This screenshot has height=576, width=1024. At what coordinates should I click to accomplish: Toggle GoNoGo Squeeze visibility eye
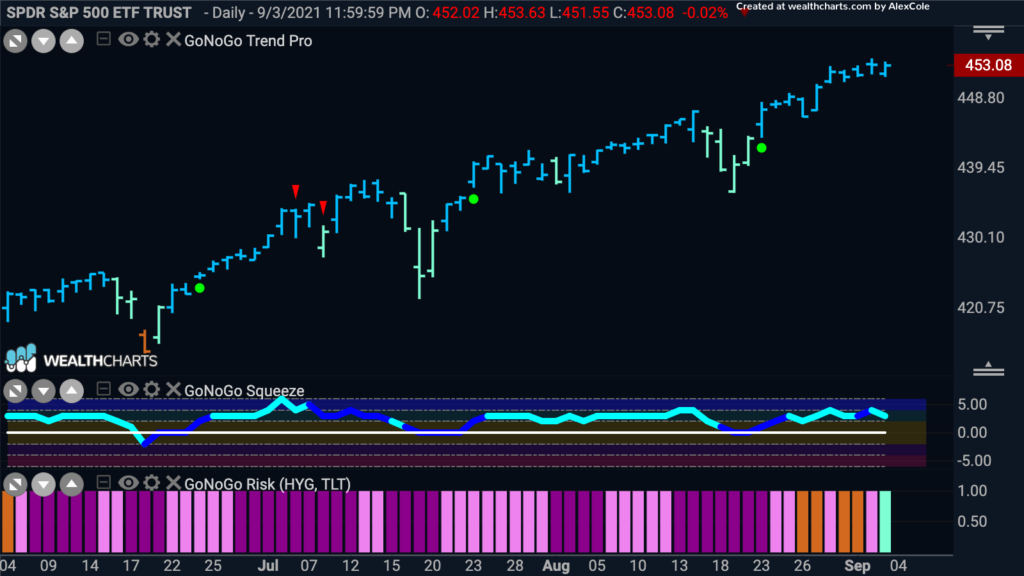point(128,389)
